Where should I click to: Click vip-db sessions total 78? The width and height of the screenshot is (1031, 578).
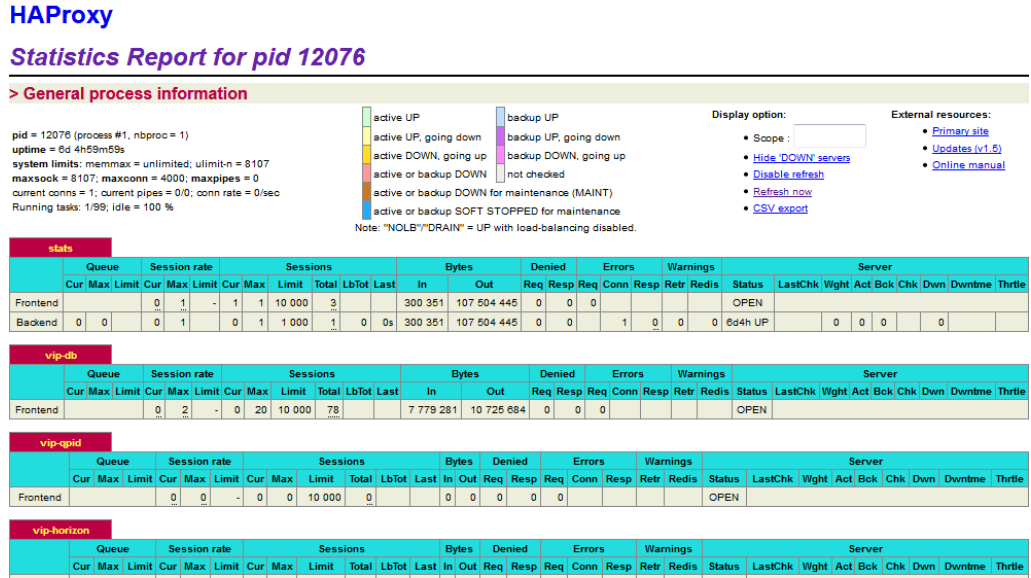pyautogui.click(x=333, y=410)
